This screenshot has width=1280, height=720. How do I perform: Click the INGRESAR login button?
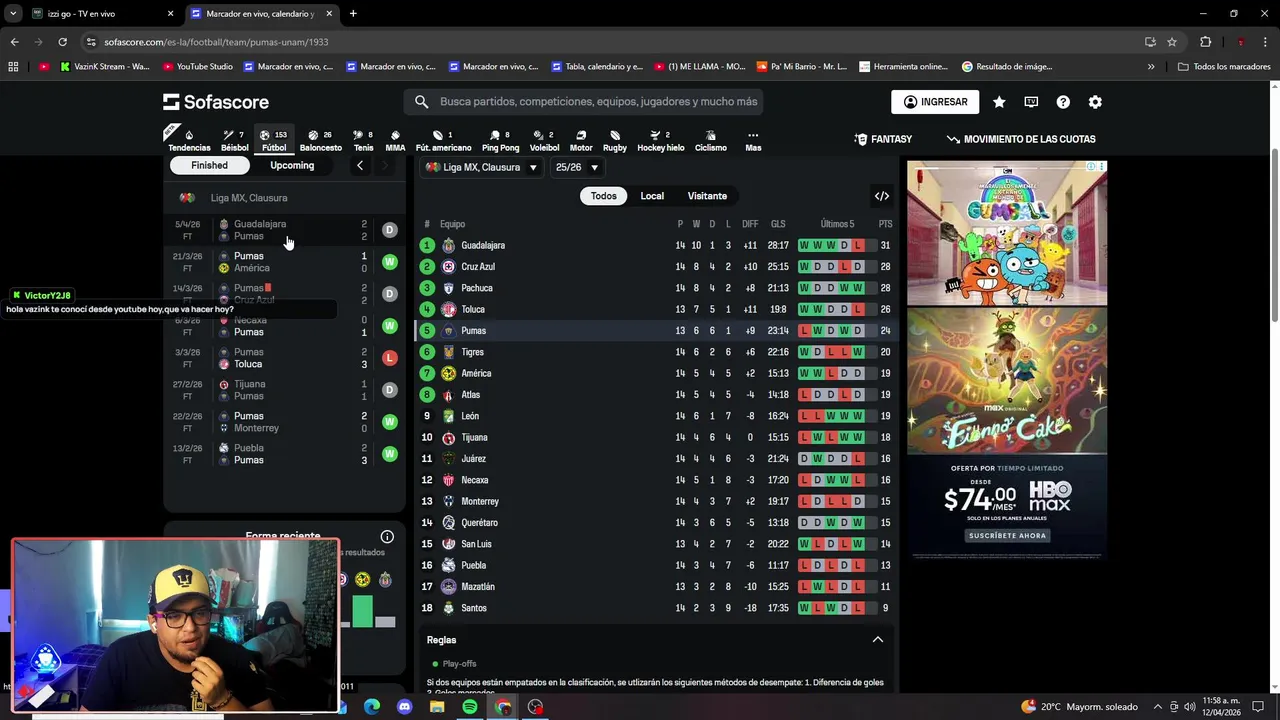tap(935, 102)
